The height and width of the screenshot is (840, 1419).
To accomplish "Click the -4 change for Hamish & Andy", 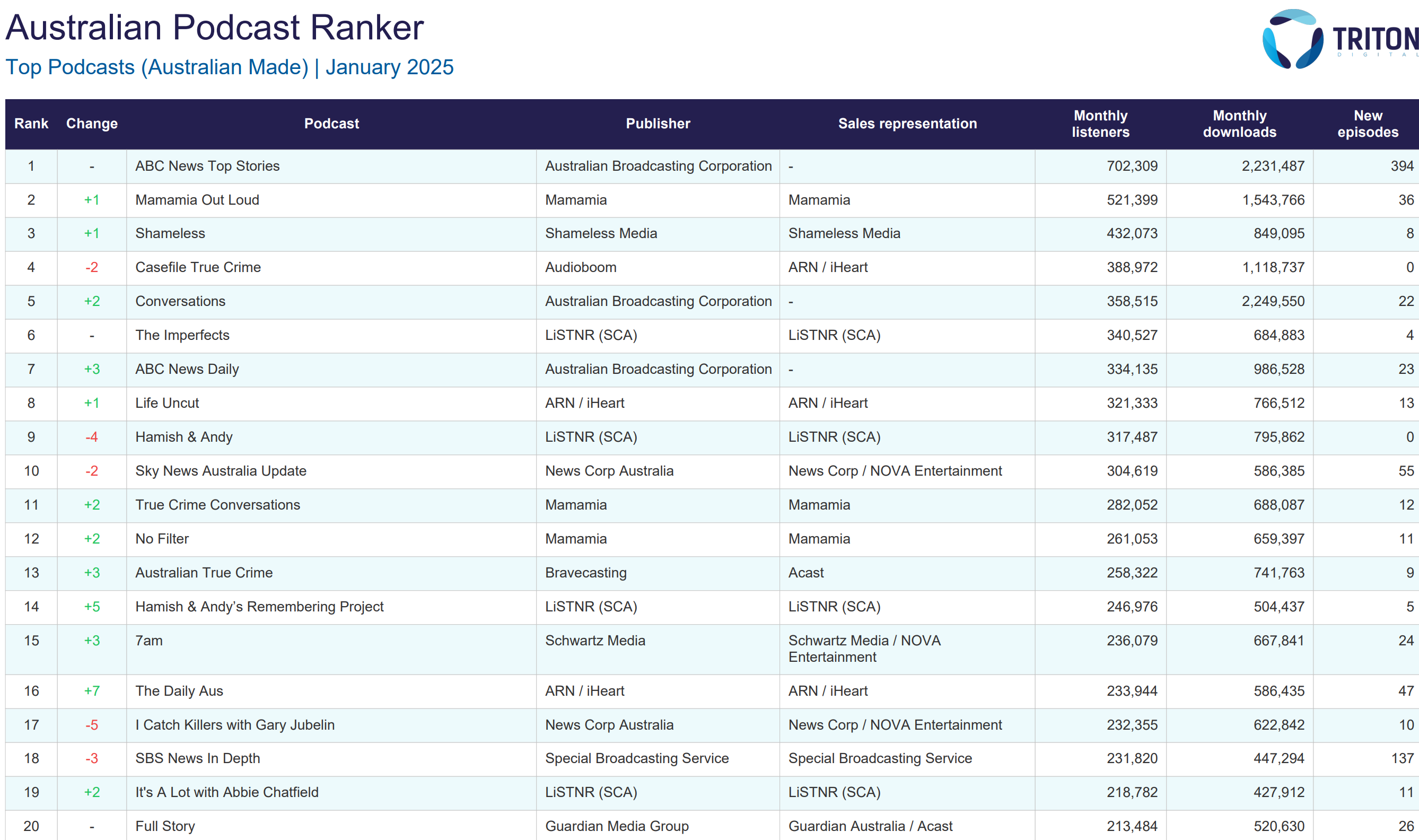I will pyautogui.click(x=92, y=437).
